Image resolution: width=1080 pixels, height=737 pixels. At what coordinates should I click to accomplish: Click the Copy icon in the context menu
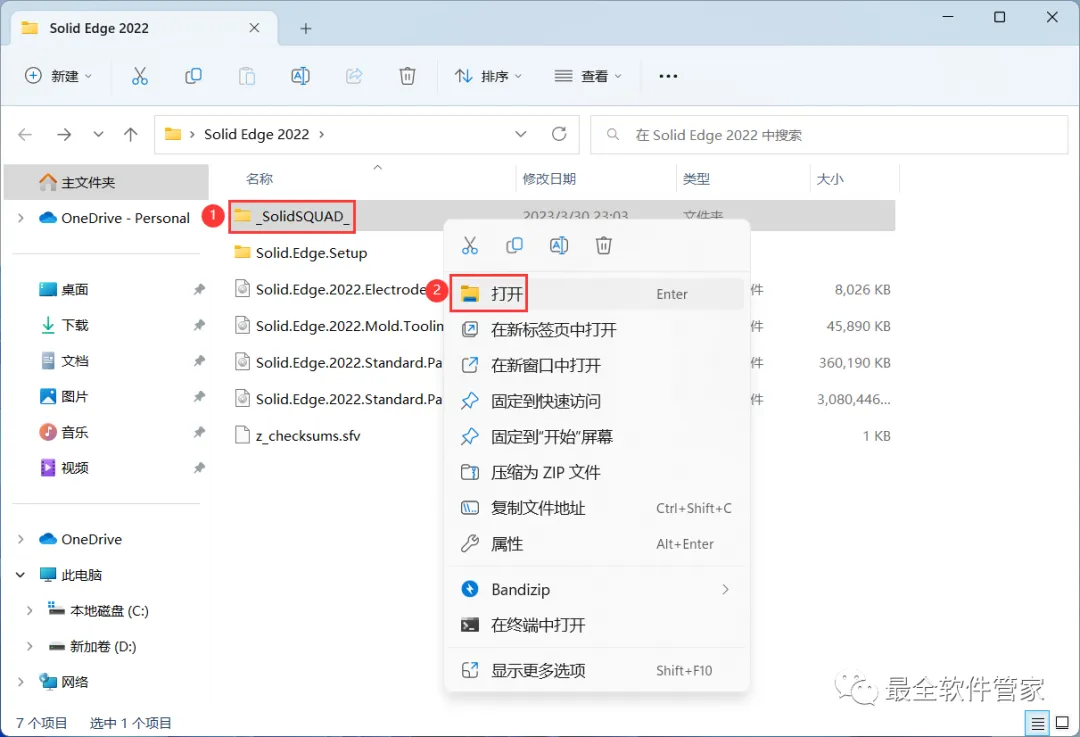tap(515, 245)
